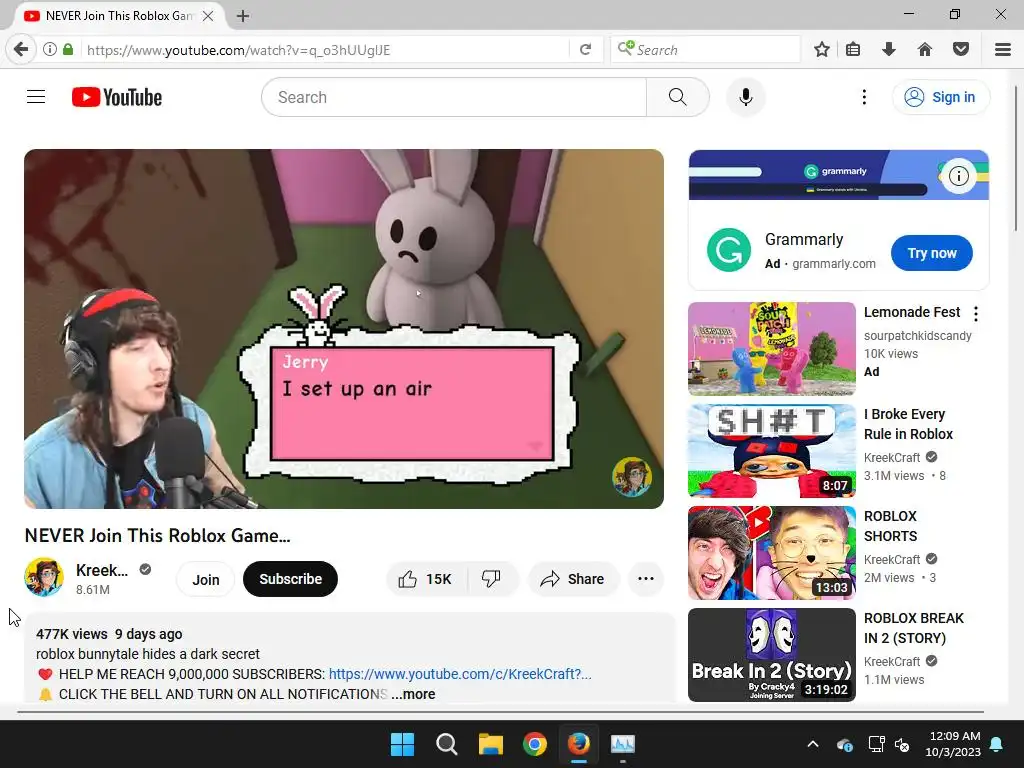Dislike this video
This screenshot has width=1024, height=768.
[491, 579]
